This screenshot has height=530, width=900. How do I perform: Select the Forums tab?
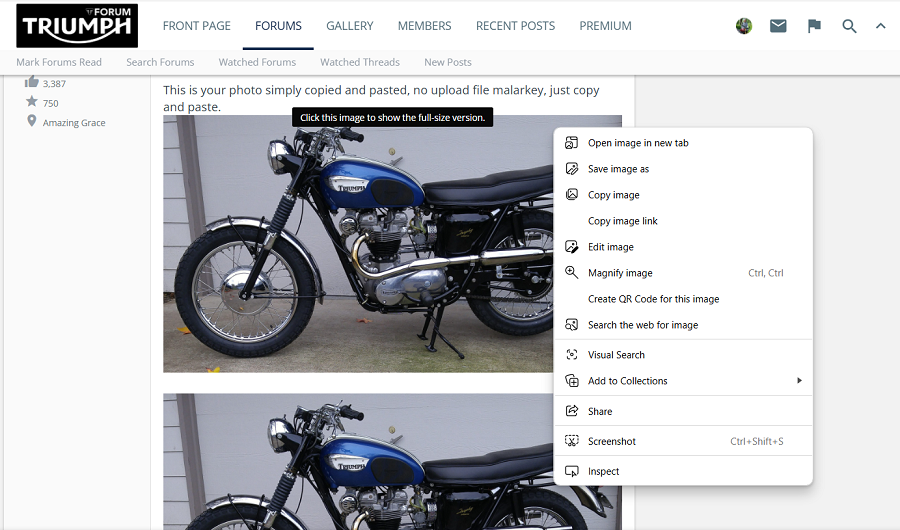[278, 26]
